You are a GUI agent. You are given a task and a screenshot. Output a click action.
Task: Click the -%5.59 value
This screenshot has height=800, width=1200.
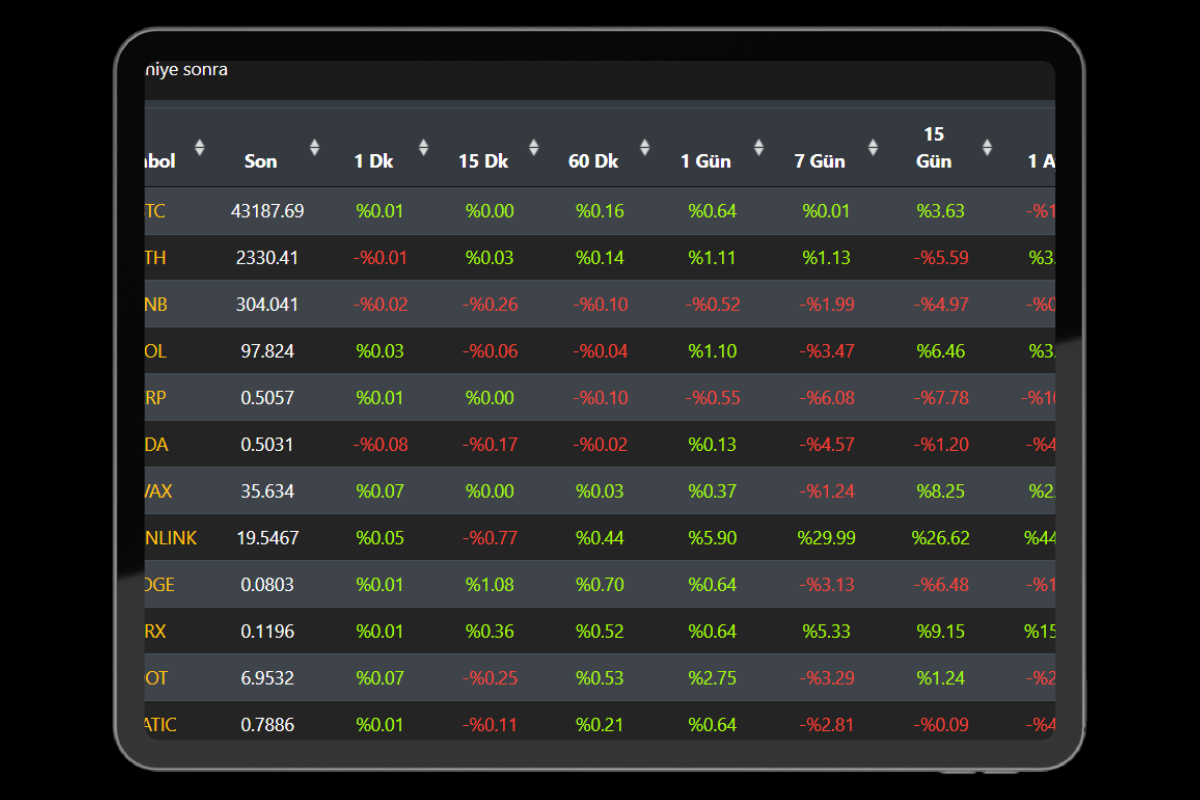pos(940,258)
